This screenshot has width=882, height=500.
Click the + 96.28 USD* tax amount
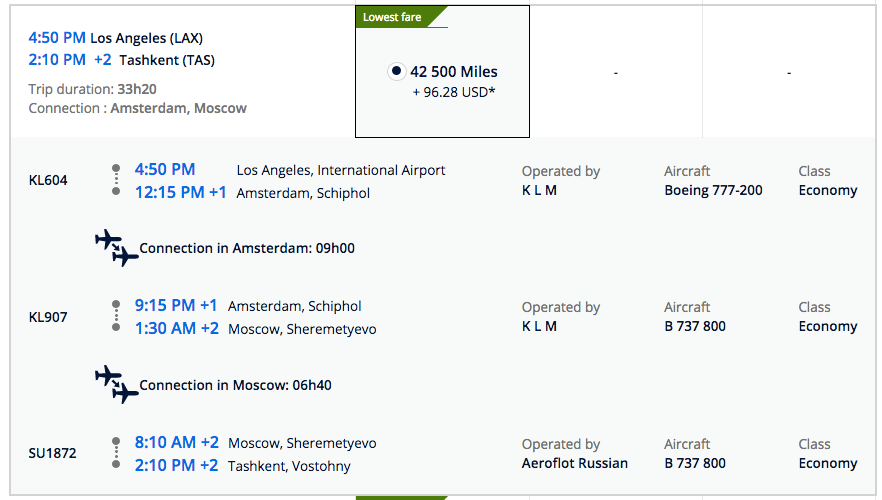coord(454,92)
